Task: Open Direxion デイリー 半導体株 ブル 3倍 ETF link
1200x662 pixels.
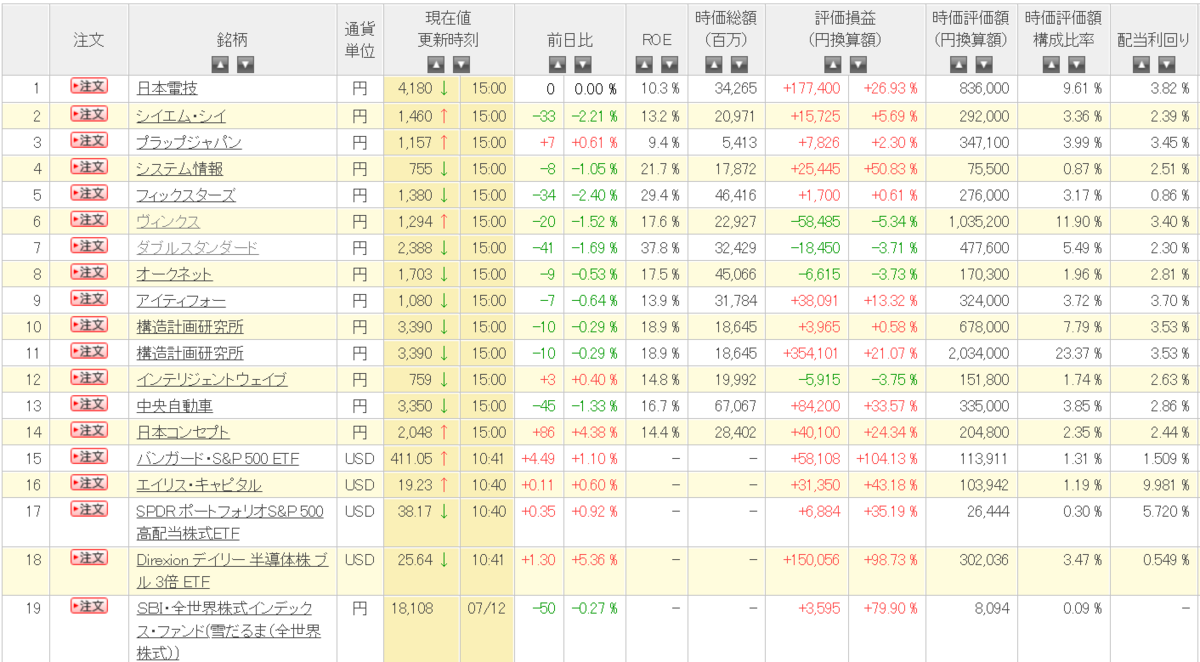Action: (232, 571)
